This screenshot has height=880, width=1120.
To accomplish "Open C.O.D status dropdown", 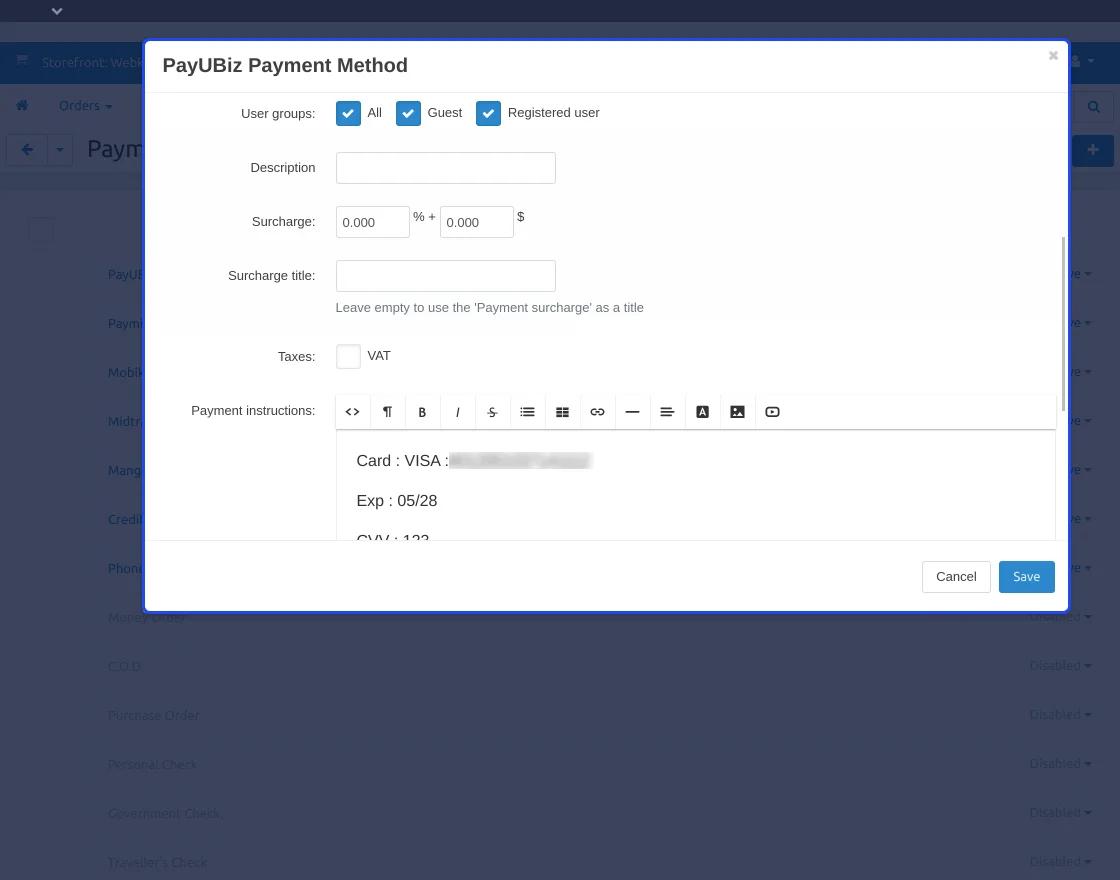I will click(1060, 666).
